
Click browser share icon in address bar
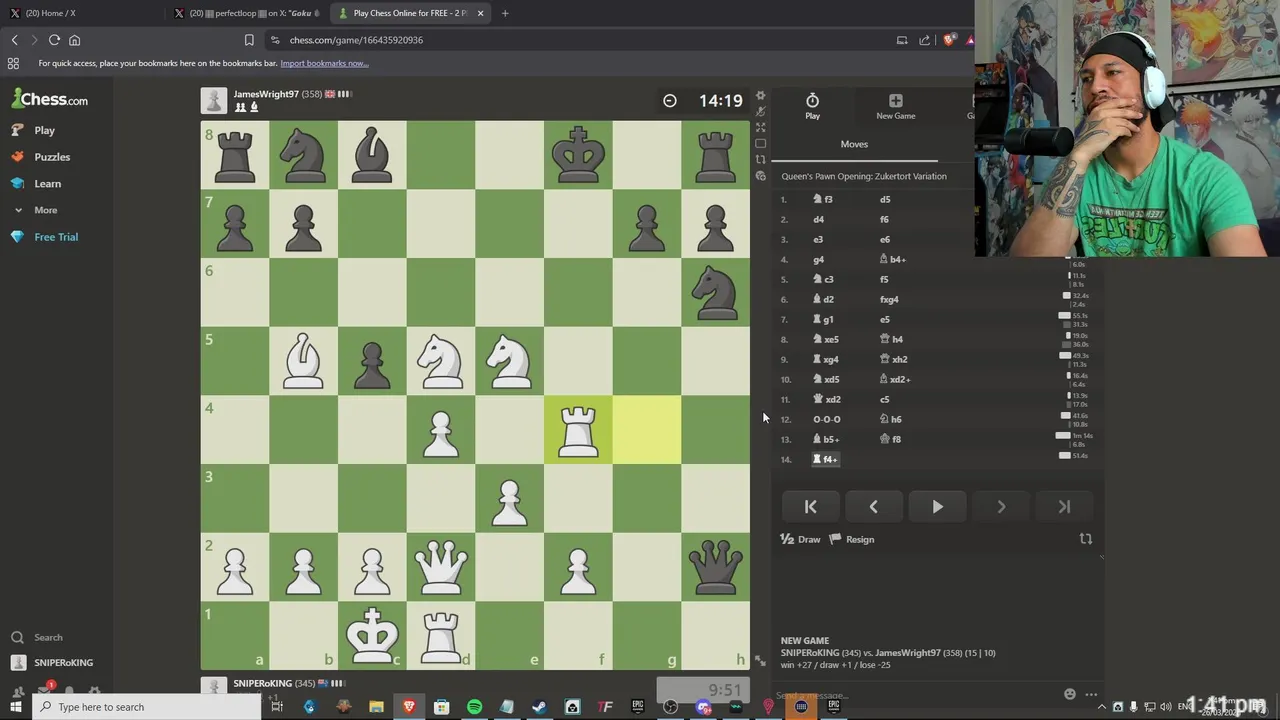point(924,40)
